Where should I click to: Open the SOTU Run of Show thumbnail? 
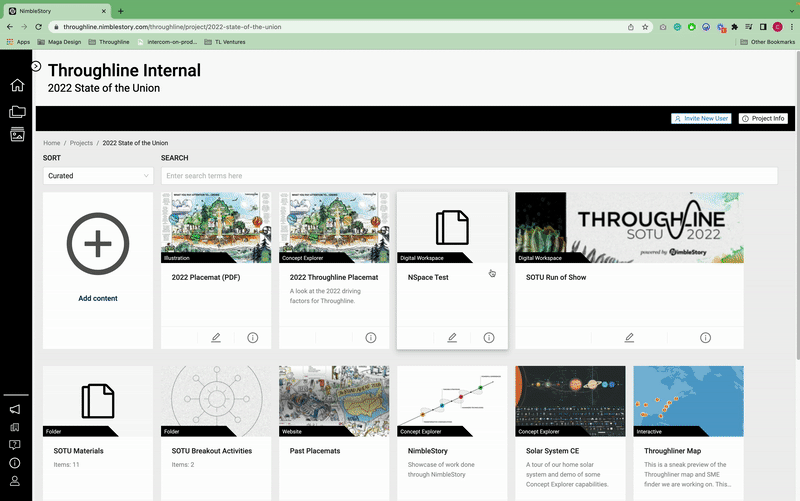coord(629,227)
